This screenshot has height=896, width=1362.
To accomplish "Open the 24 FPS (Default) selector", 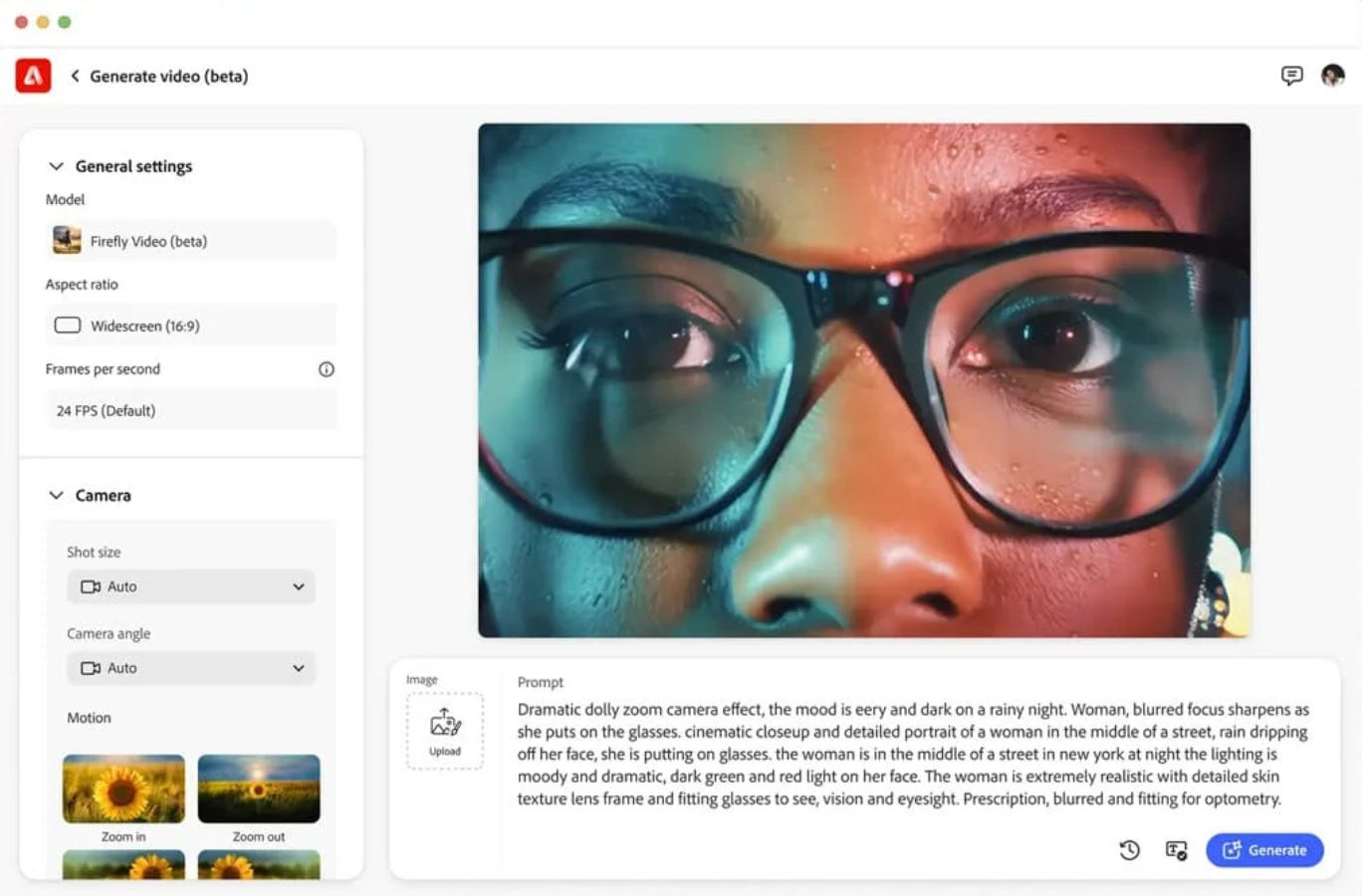I will point(191,410).
